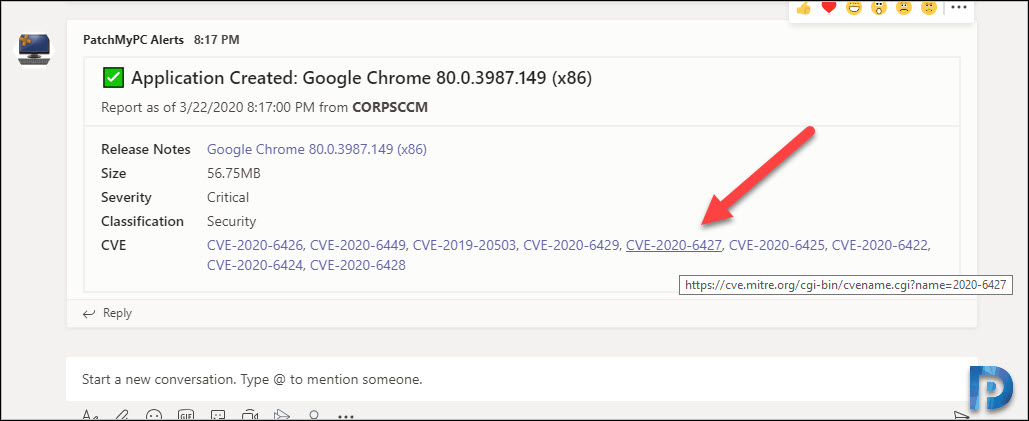Reply to the PatchMyPC Alerts message
1029x421 pixels.
click(x=108, y=313)
